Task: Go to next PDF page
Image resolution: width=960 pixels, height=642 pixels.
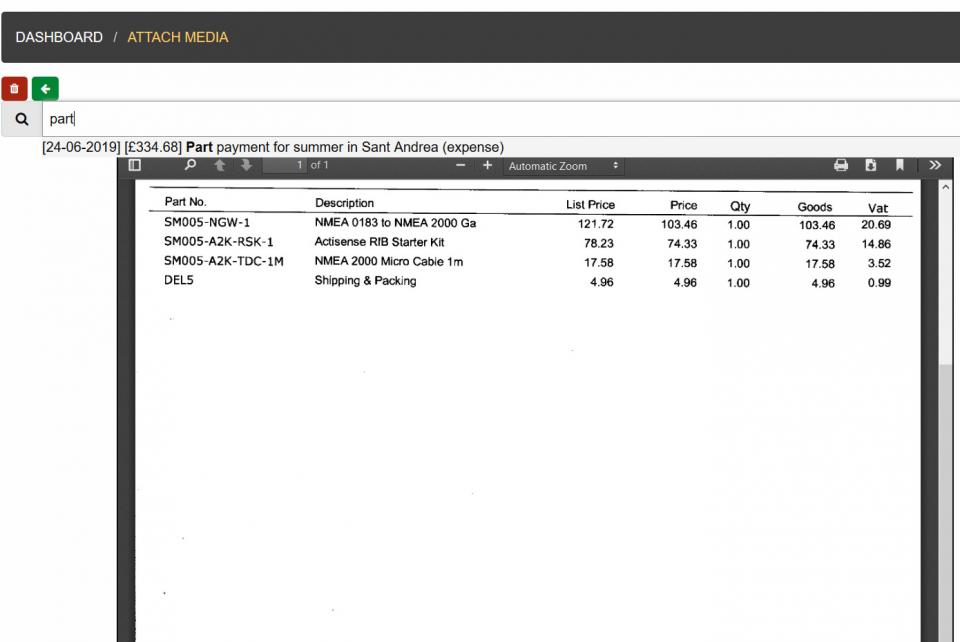Action: (246, 166)
